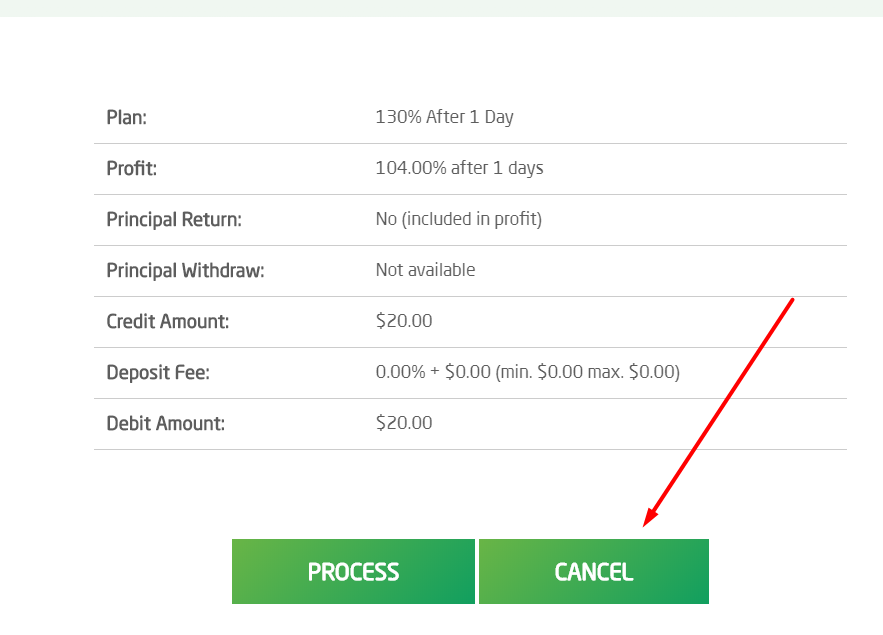Image resolution: width=883 pixels, height=635 pixels.
Task: Click the '130% After 1 Day' plan value
Action: tap(444, 117)
